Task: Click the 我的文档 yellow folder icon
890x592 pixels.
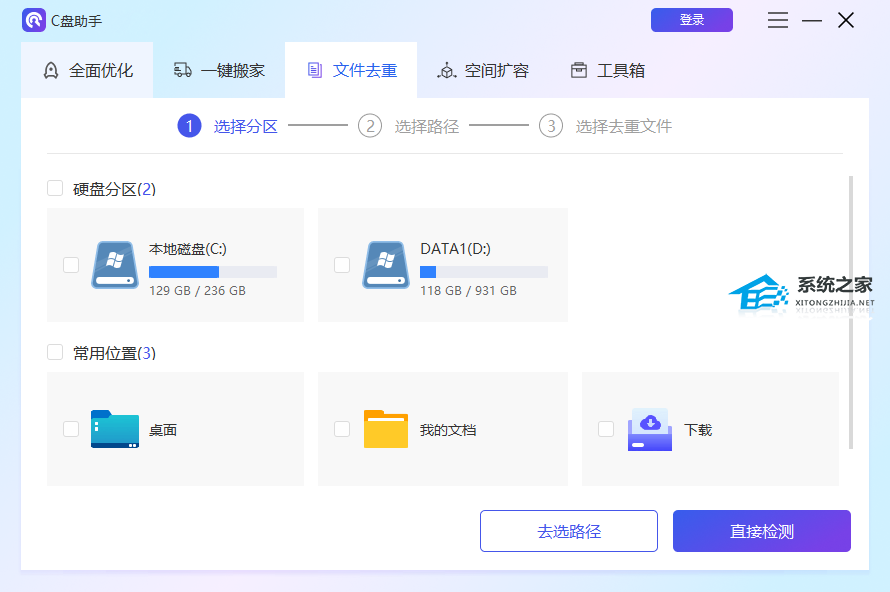Action: [386, 429]
